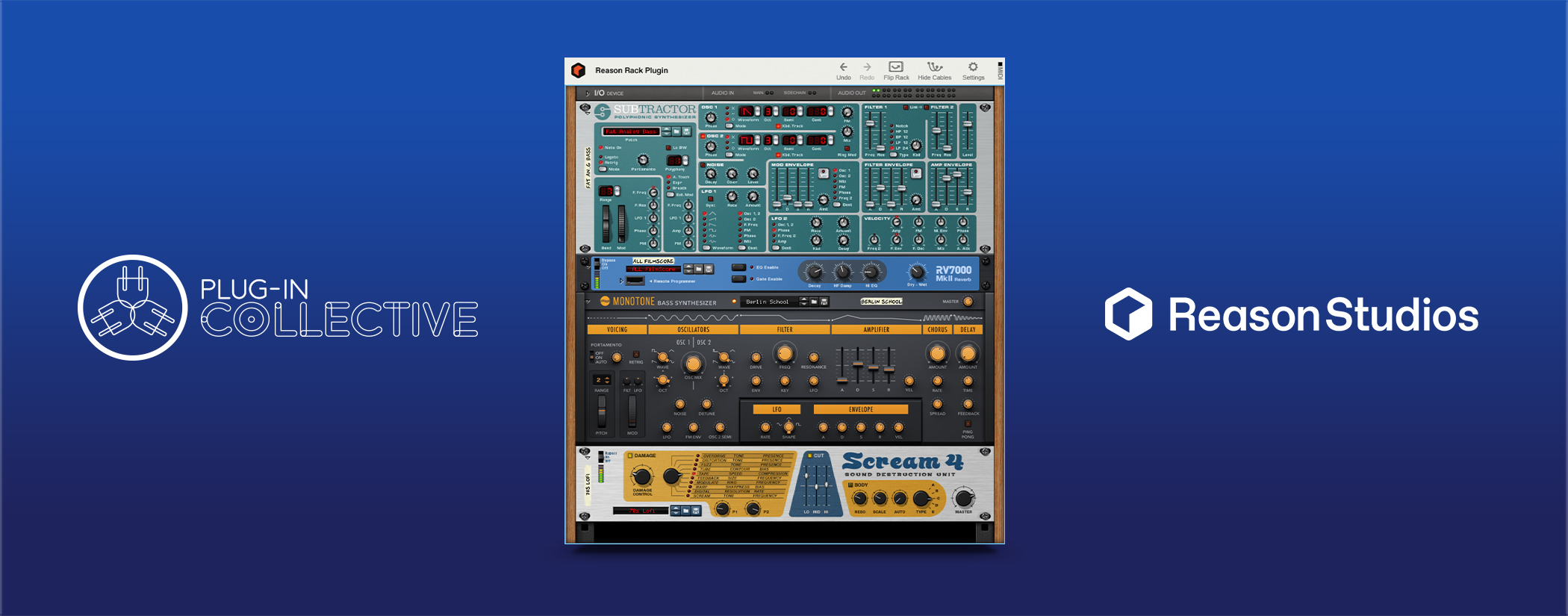Toggle RV7000 EQ Enable button
Viewport: 1568px width, 616px height.
(738, 267)
